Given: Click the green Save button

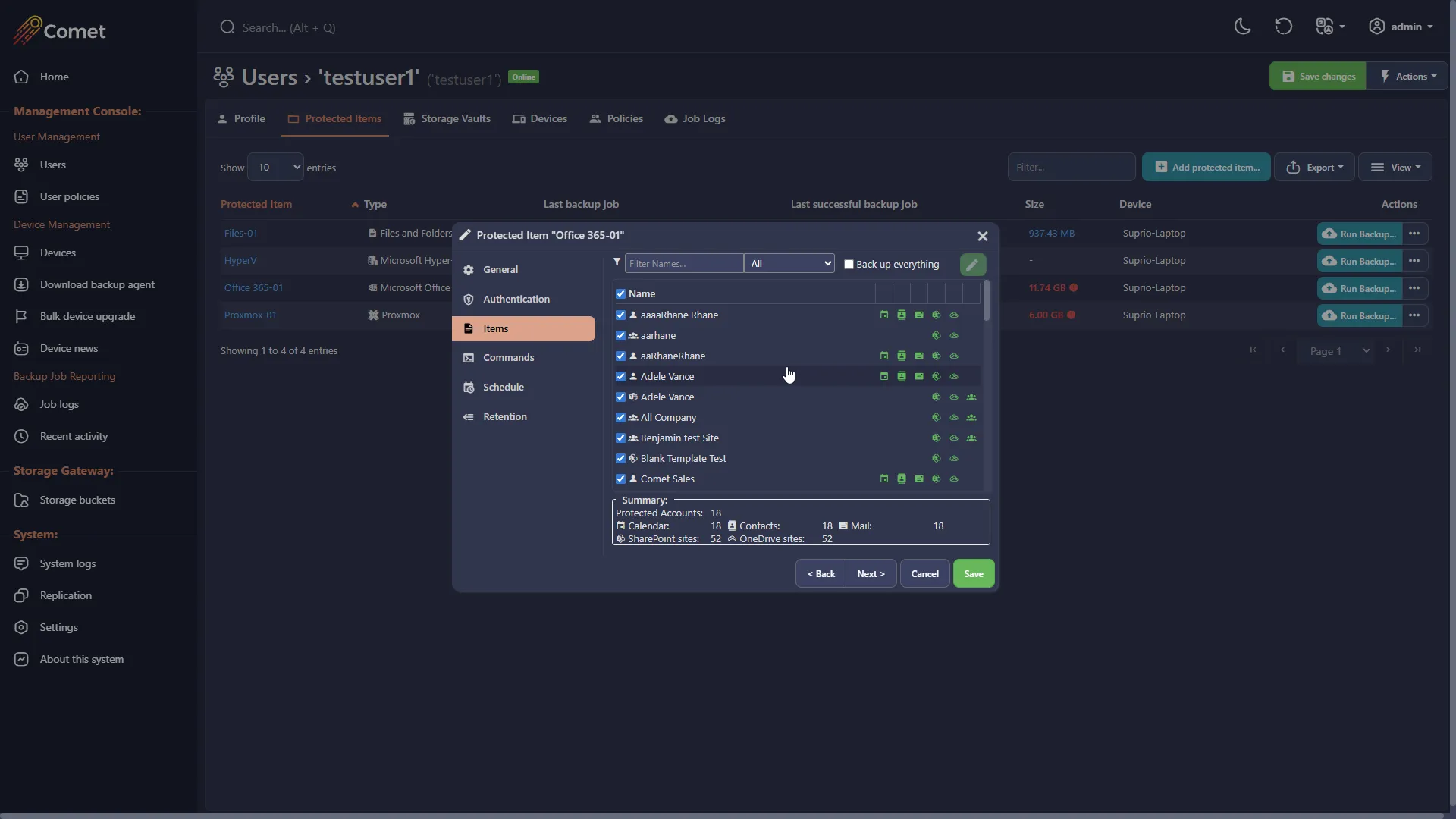Looking at the screenshot, I should [974, 574].
